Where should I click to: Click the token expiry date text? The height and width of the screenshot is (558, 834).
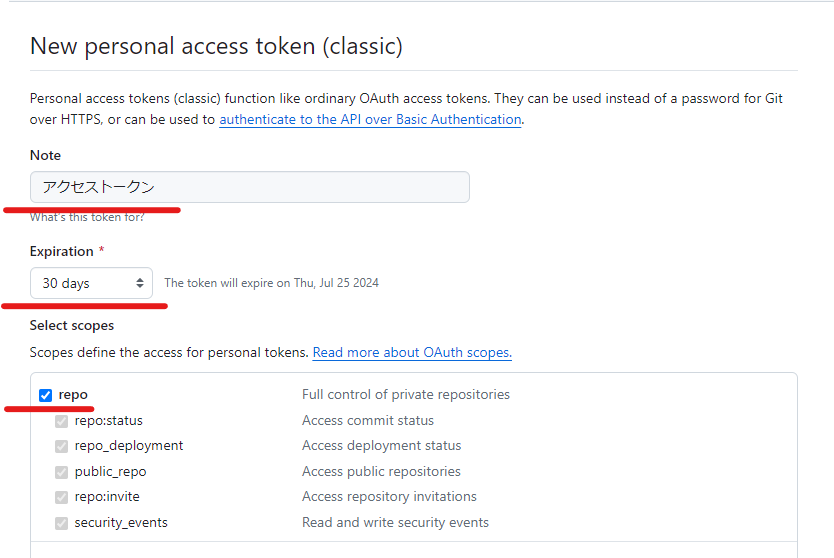[271, 283]
